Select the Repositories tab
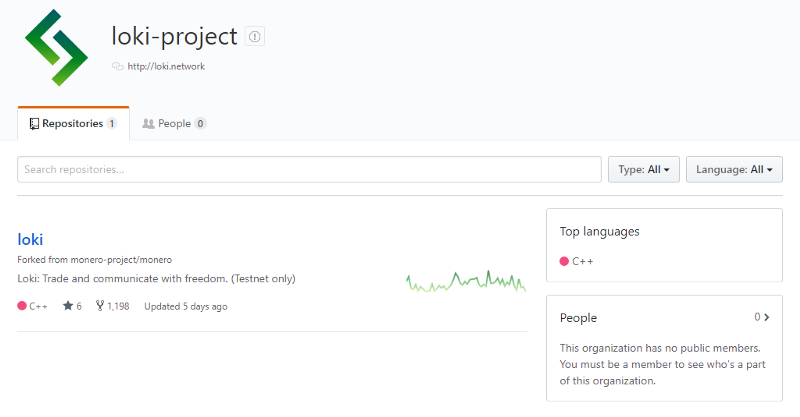 73,124
